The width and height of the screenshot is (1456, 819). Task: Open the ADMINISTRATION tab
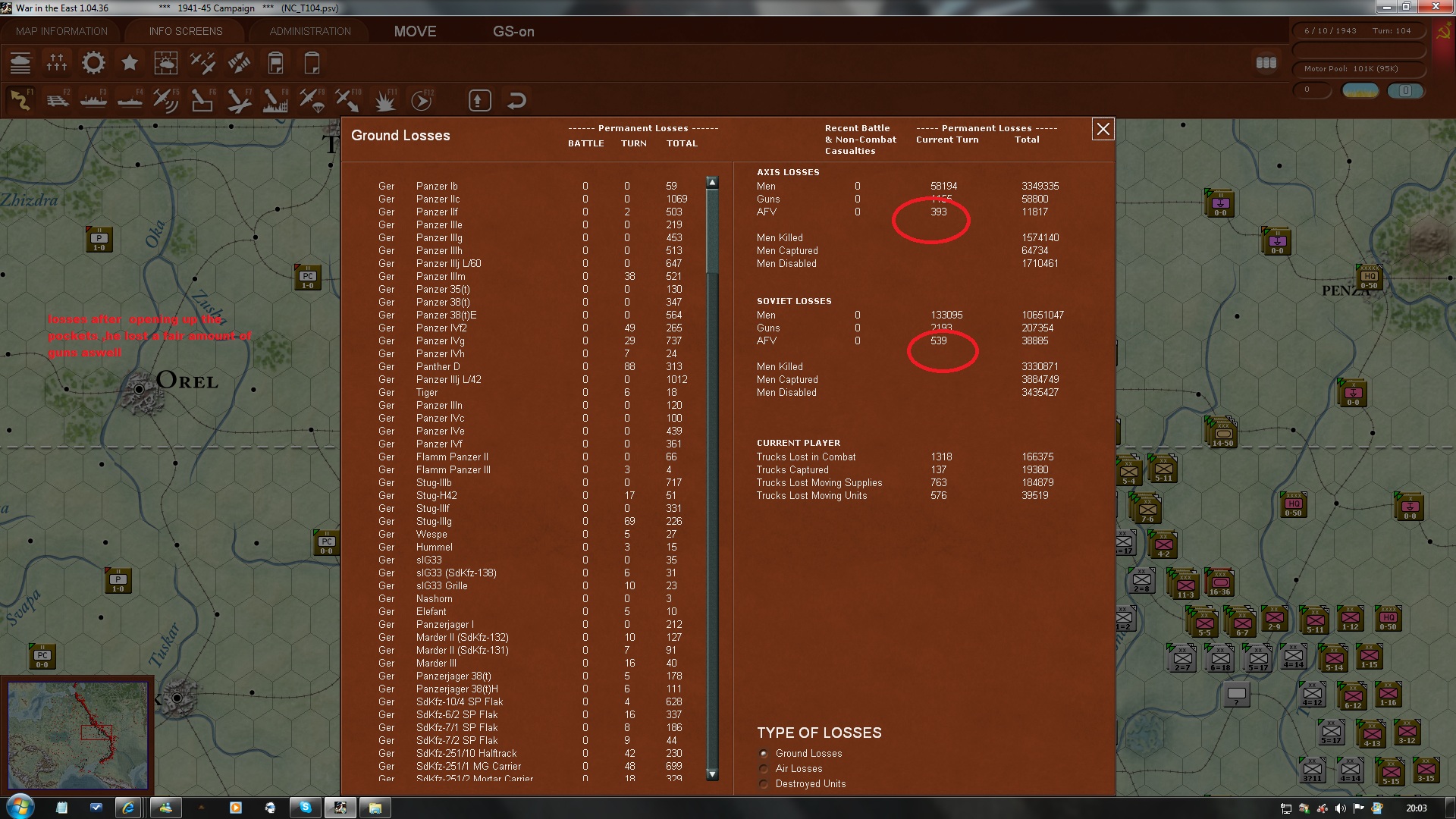(310, 32)
